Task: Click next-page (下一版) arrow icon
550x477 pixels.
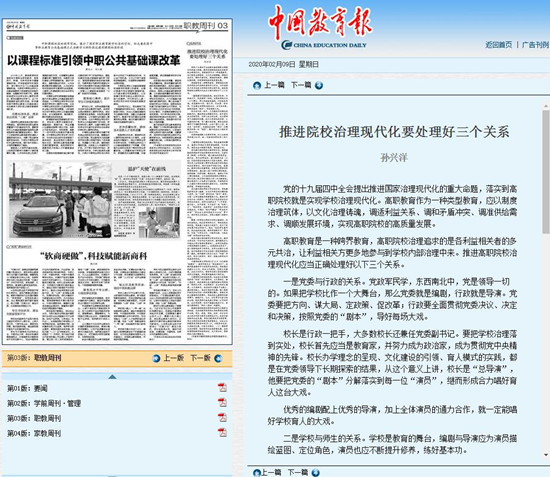Action: (218, 358)
